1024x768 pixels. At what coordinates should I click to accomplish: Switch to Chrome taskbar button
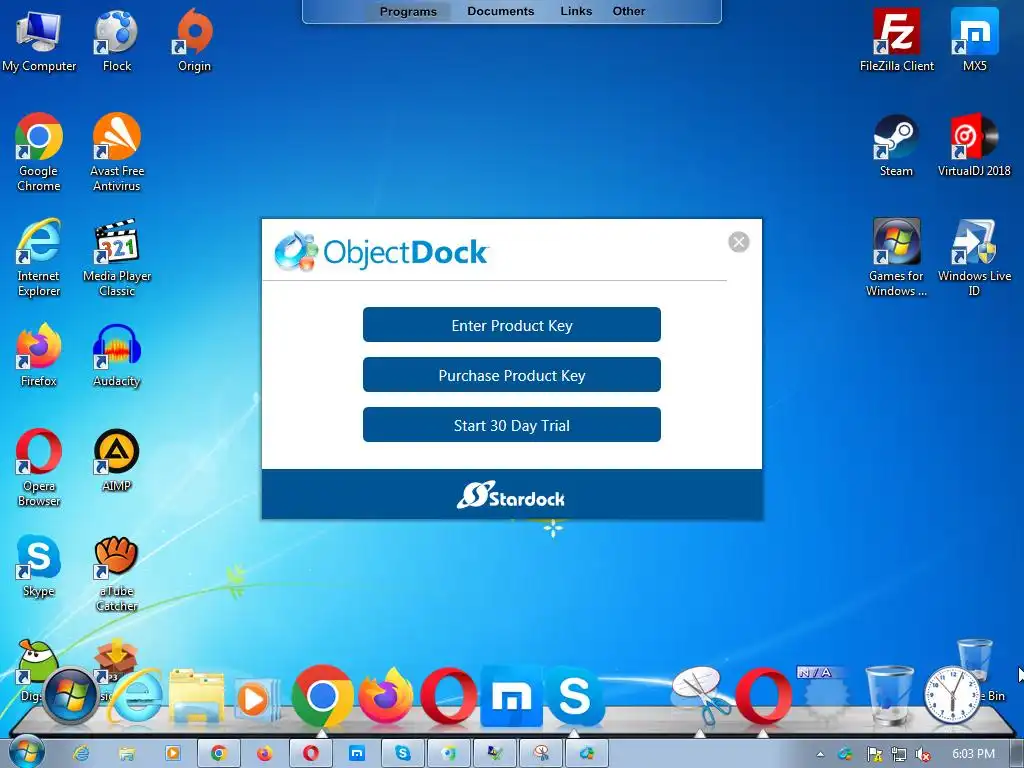click(219, 754)
